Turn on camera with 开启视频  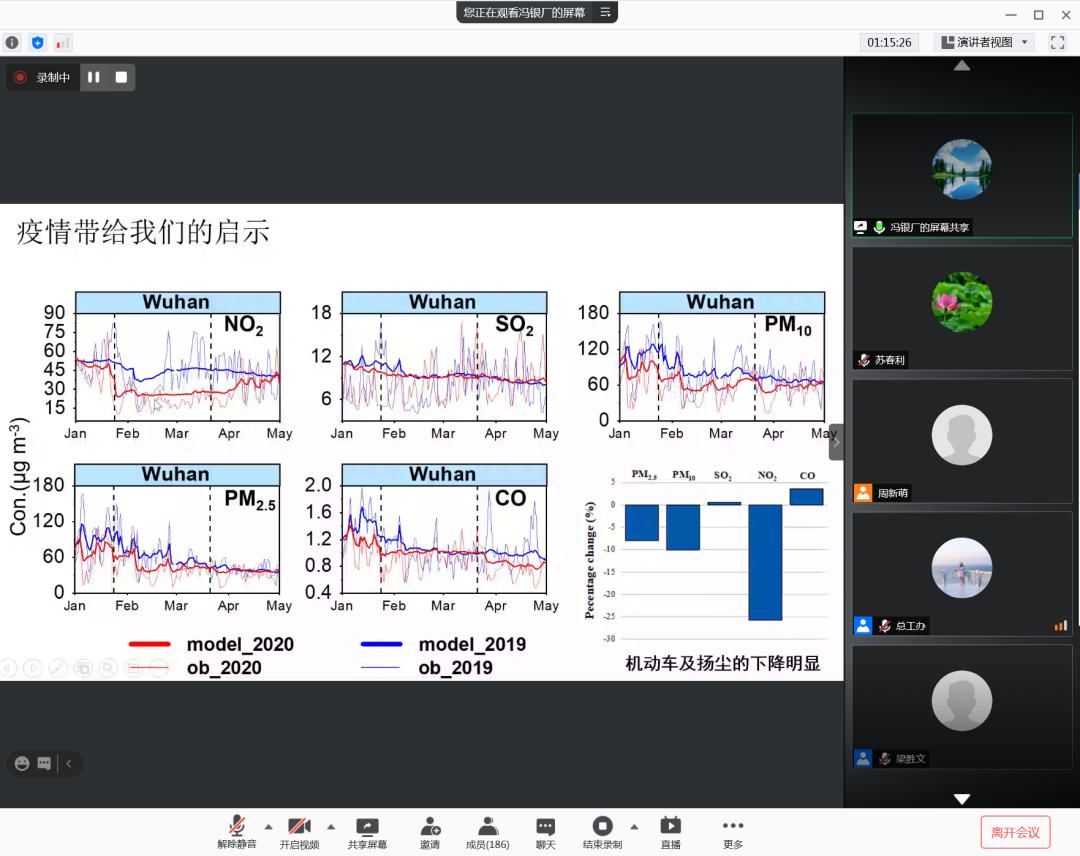pyautogui.click(x=299, y=832)
